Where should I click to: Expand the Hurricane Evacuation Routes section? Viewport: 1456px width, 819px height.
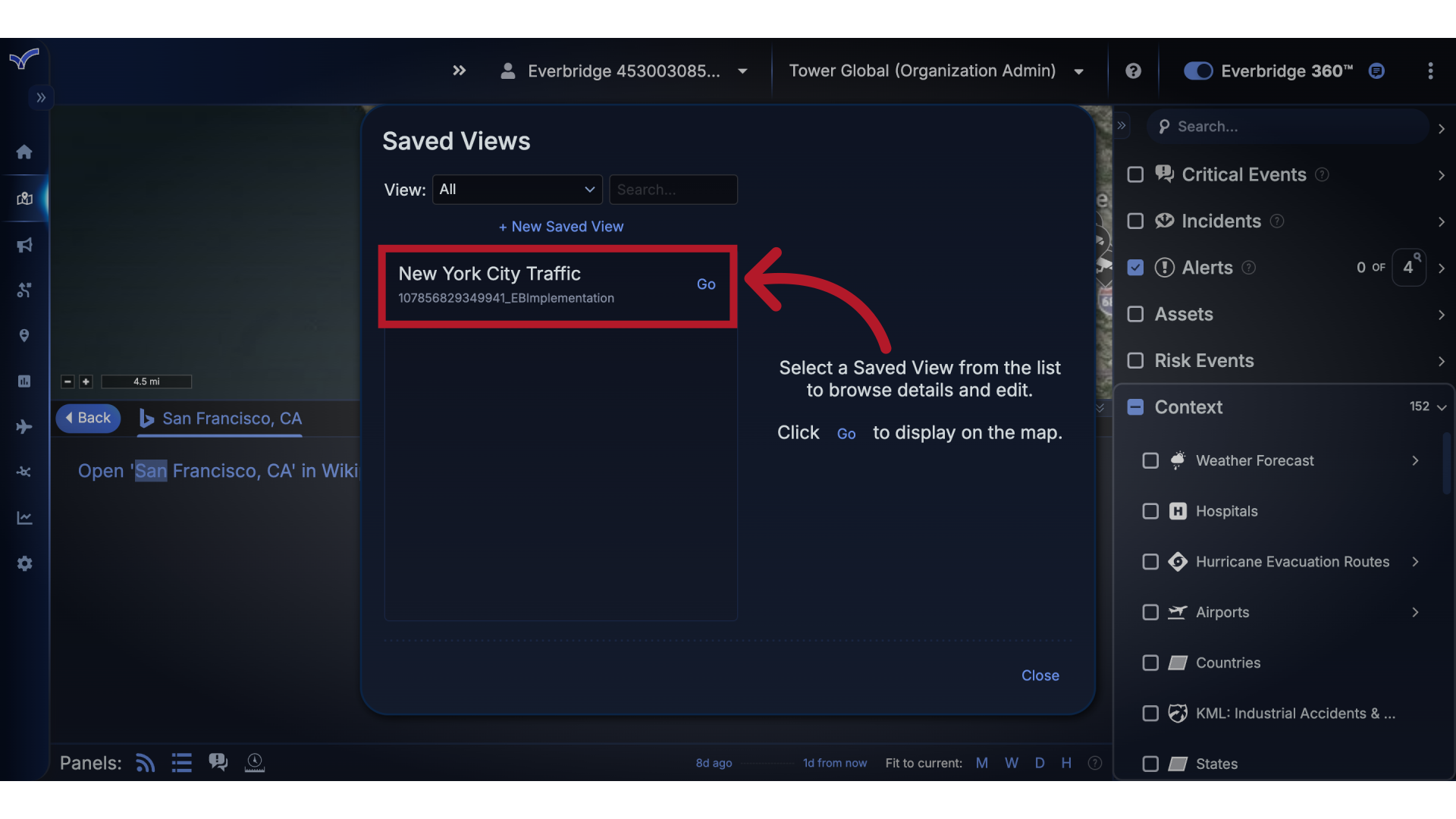tap(1415, 562)
